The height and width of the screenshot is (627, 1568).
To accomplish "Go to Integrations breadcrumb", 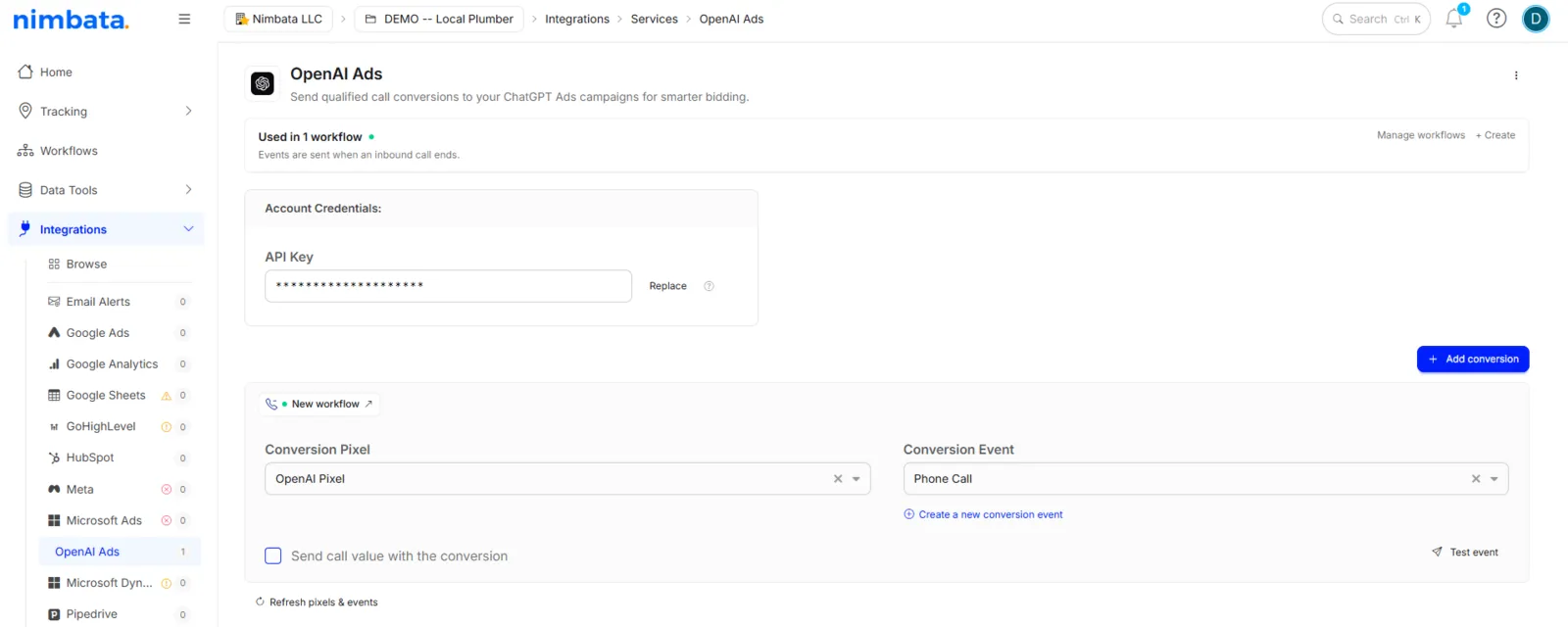I will point(577,19).
